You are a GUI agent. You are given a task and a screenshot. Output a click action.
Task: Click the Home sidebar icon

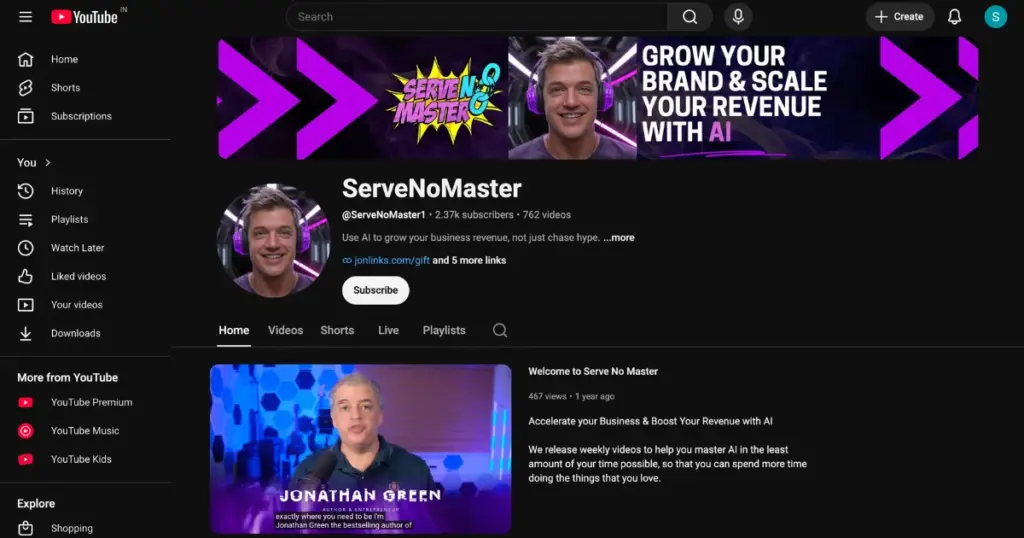(x=25, y=59)
